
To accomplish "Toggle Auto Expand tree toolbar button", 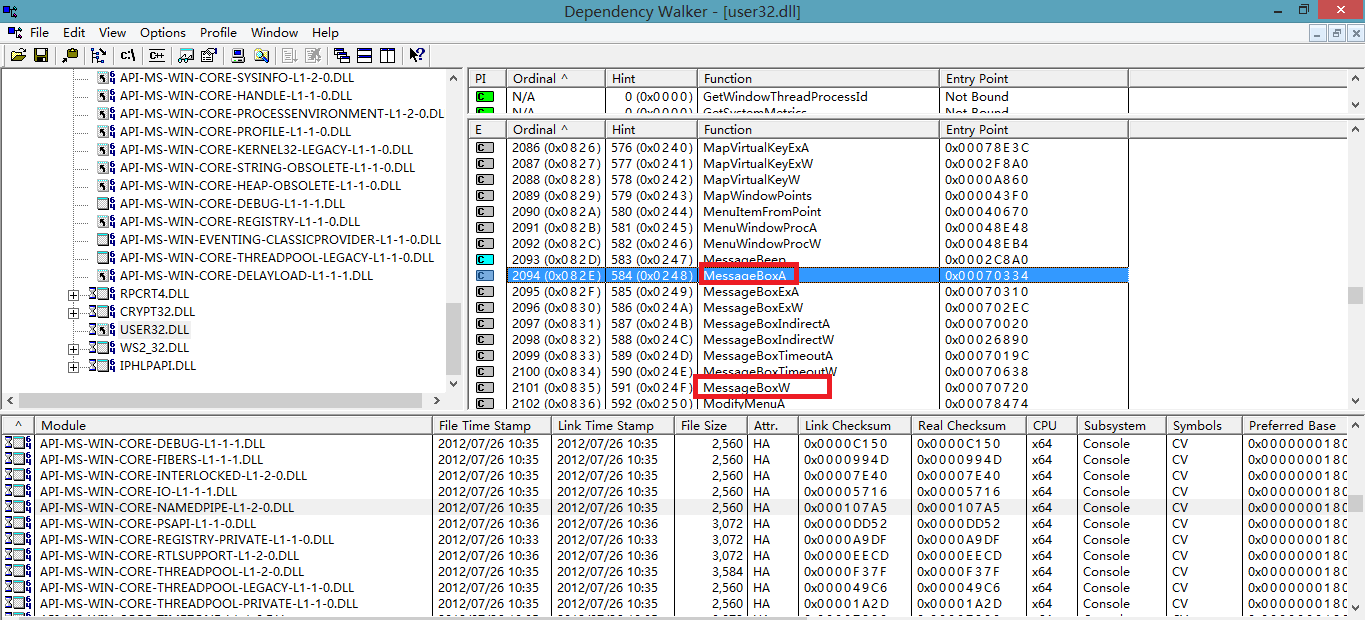I will click(x=98, y=55).
